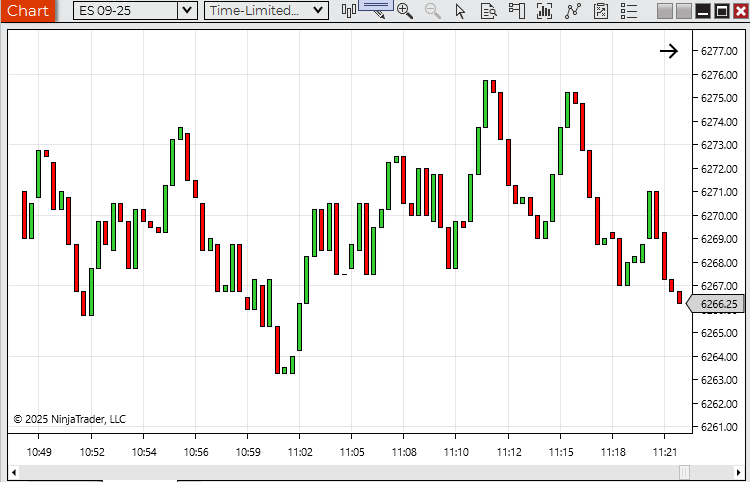Image resolution: width=750 pixels, height=482 pixels.
Task: Open the Properties list icon
Action: (x=628, y=11)
